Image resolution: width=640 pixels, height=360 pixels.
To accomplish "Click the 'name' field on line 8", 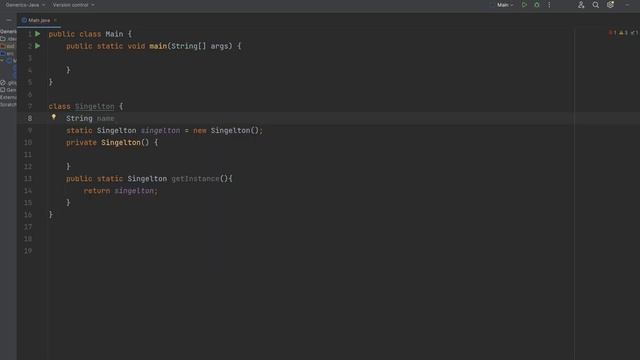I will 105,118.
